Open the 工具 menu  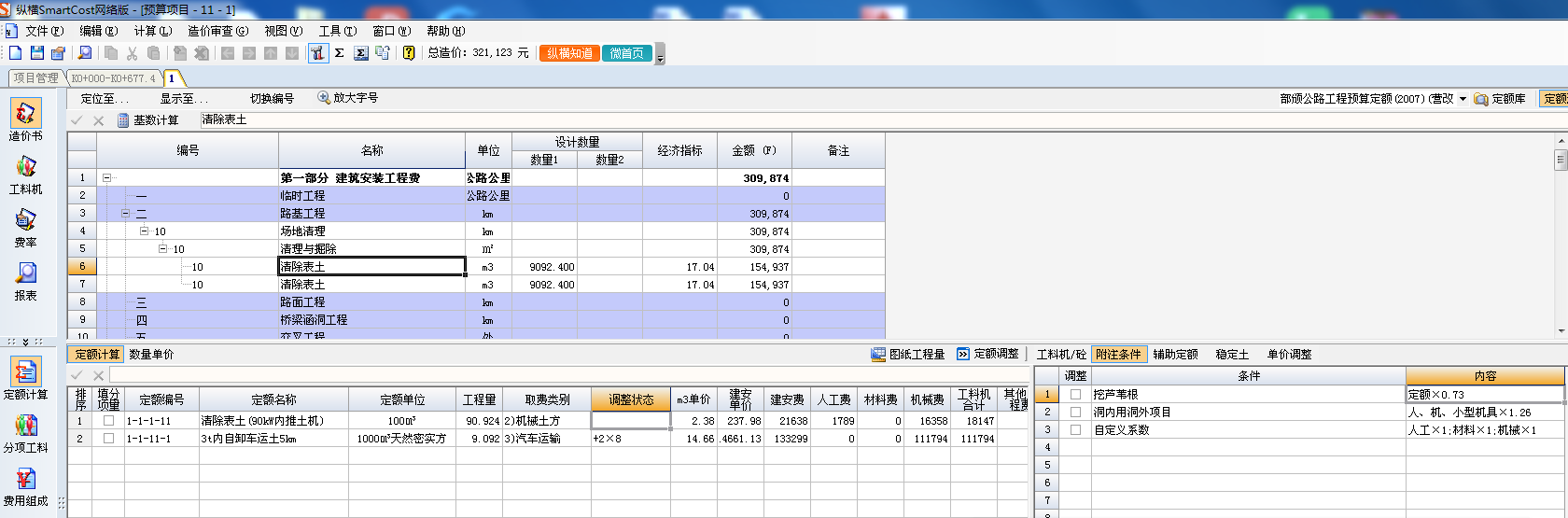coord(337,31)
